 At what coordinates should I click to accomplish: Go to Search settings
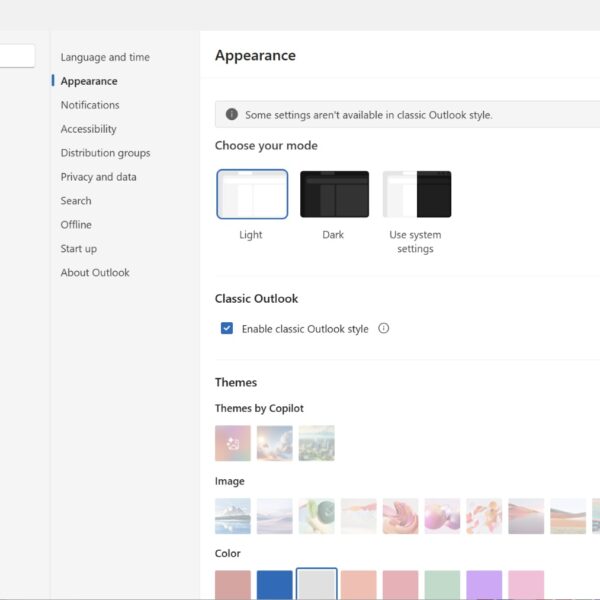pyautogui.click(x=76, y=201)
